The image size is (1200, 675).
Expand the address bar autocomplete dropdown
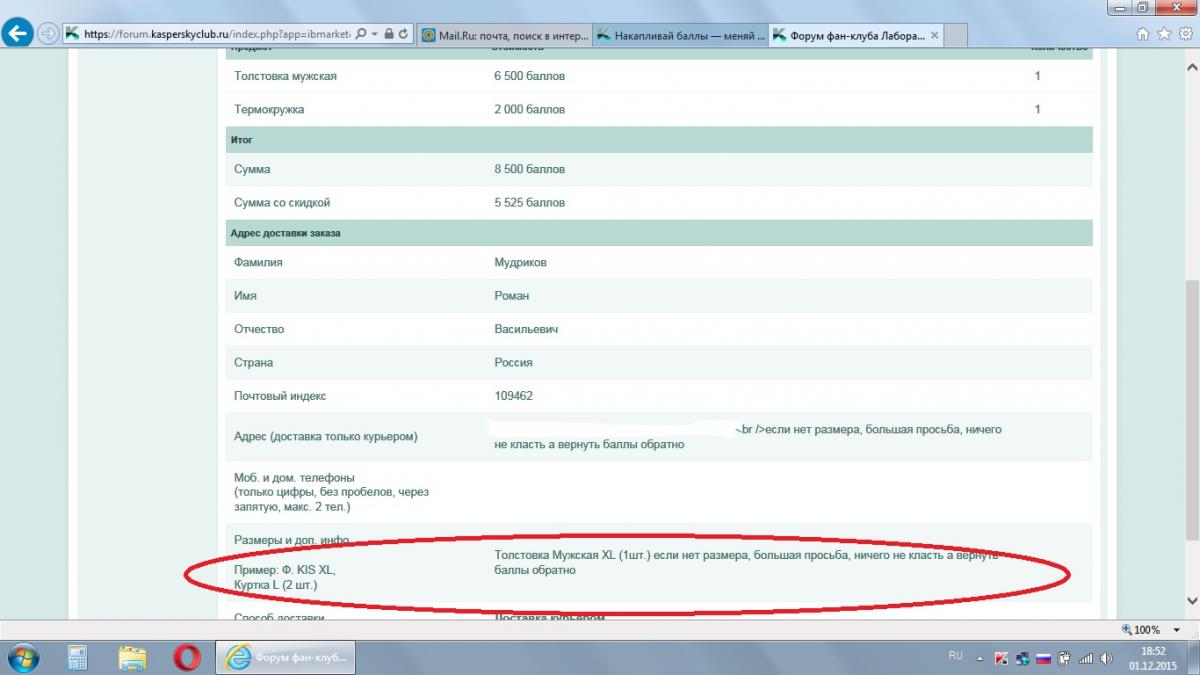374,33
